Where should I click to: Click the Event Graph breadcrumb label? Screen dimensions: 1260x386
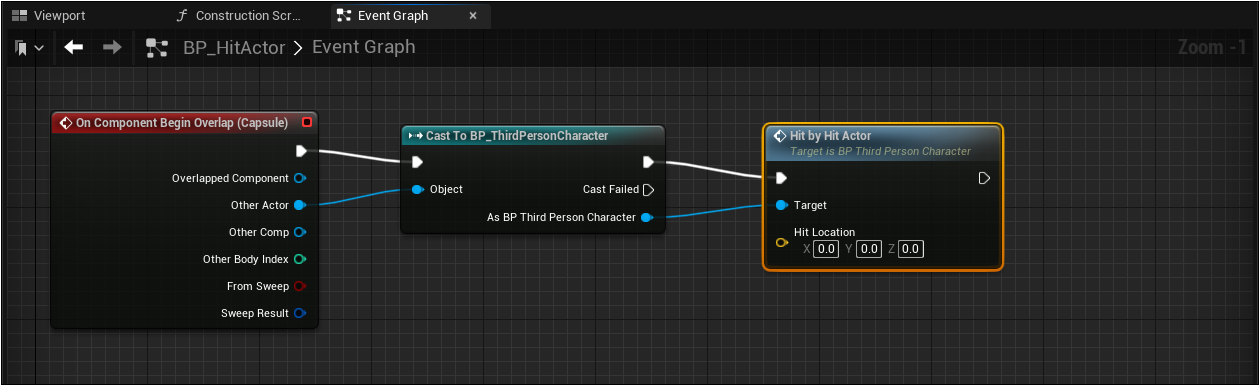point(363,48)
